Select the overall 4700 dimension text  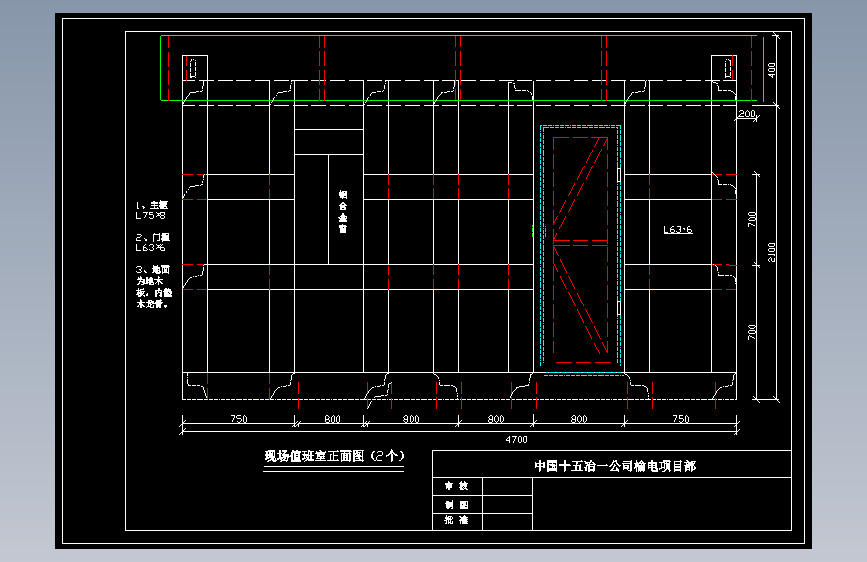coord(516,440)
